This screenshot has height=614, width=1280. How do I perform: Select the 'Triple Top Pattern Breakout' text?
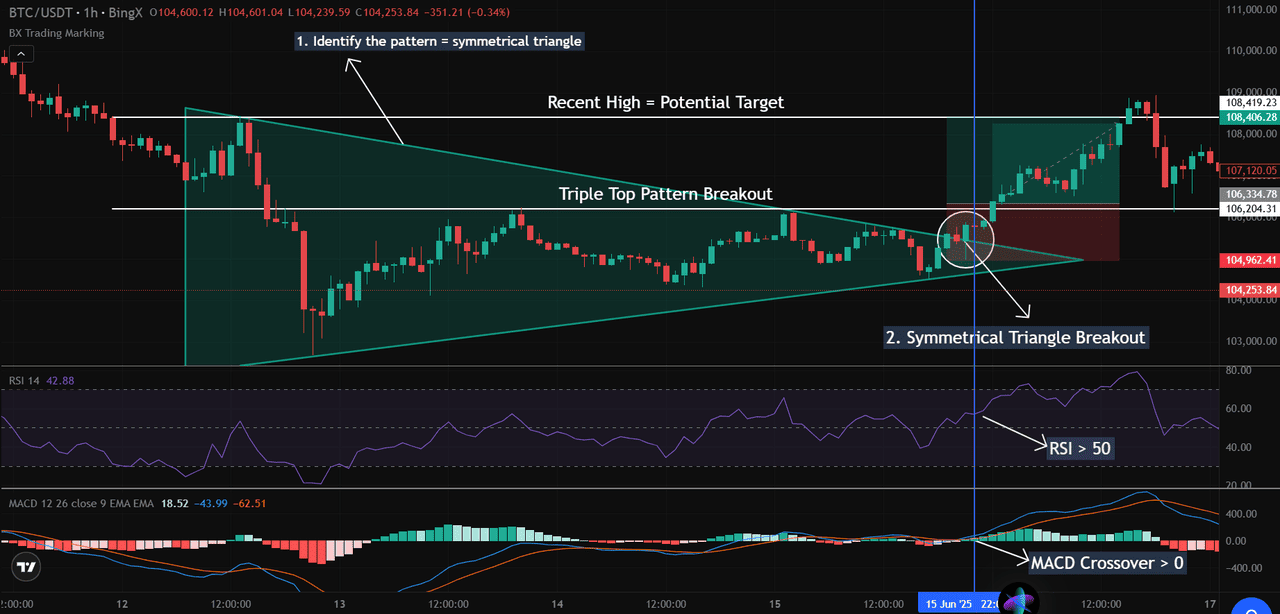[665, 193]
